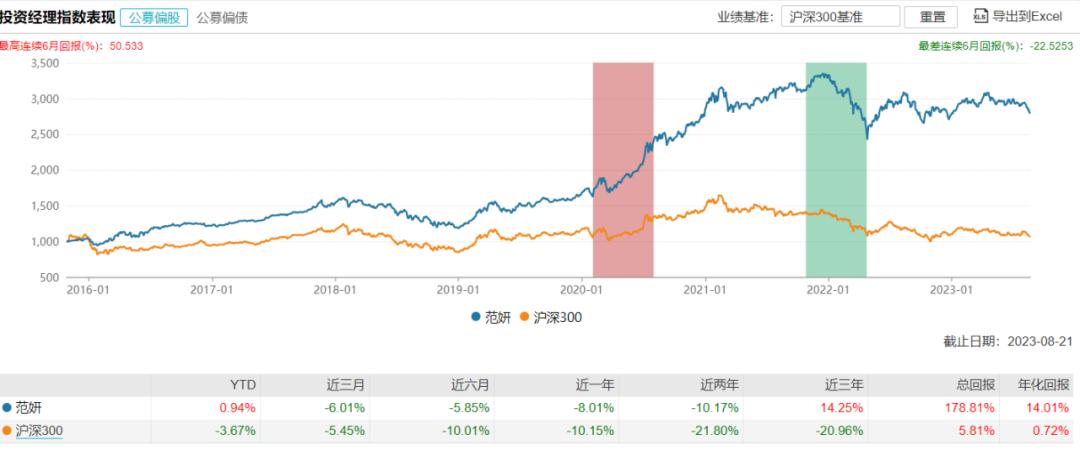
Task: Click the YTD column header
Action: click(243, 385)
